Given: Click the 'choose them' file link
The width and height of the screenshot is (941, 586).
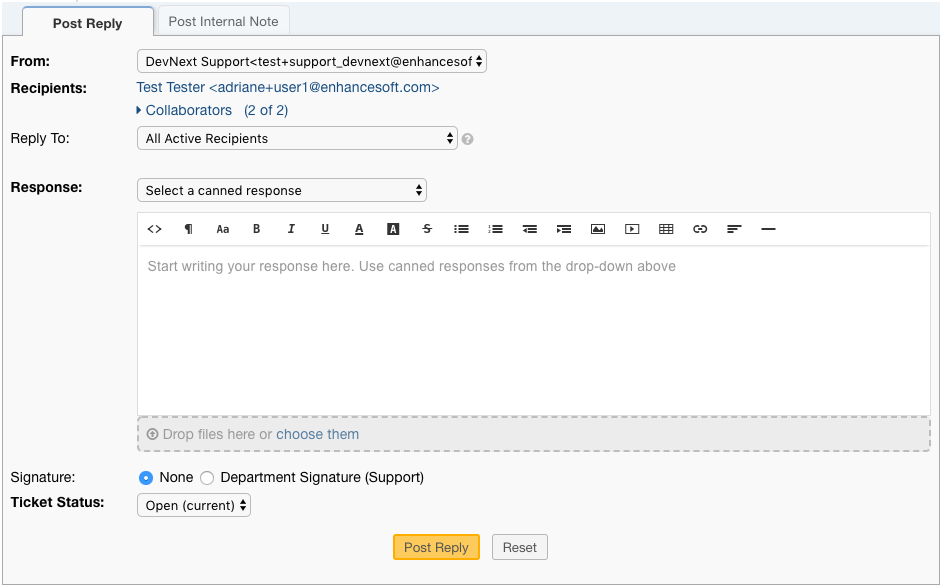Looking at the screenshot, I should [x=317, y=434].
